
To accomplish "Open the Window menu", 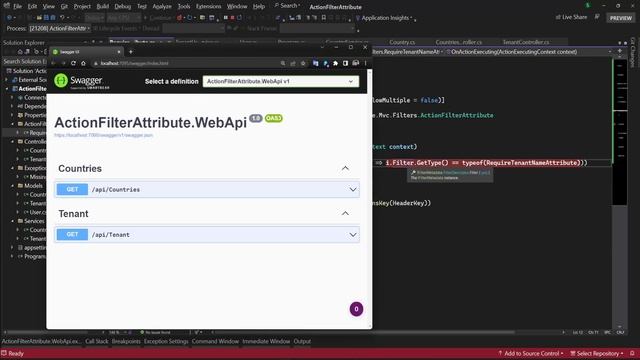I will coord(237,7).
